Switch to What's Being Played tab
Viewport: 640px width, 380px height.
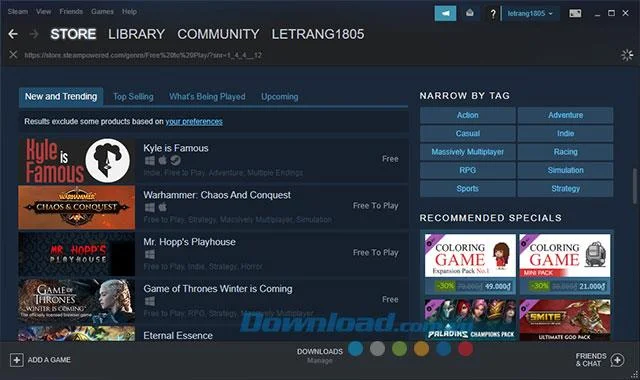point(207,97)
